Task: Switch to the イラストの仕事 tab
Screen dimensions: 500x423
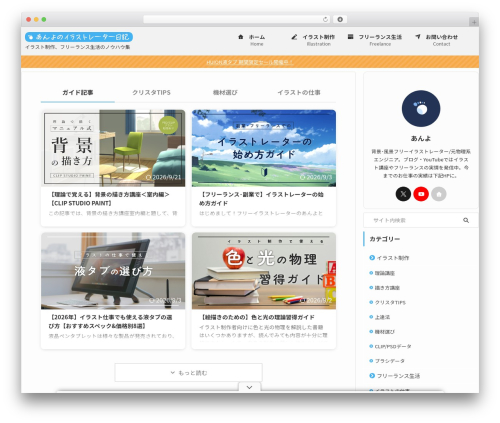Action: pos(299,92)
